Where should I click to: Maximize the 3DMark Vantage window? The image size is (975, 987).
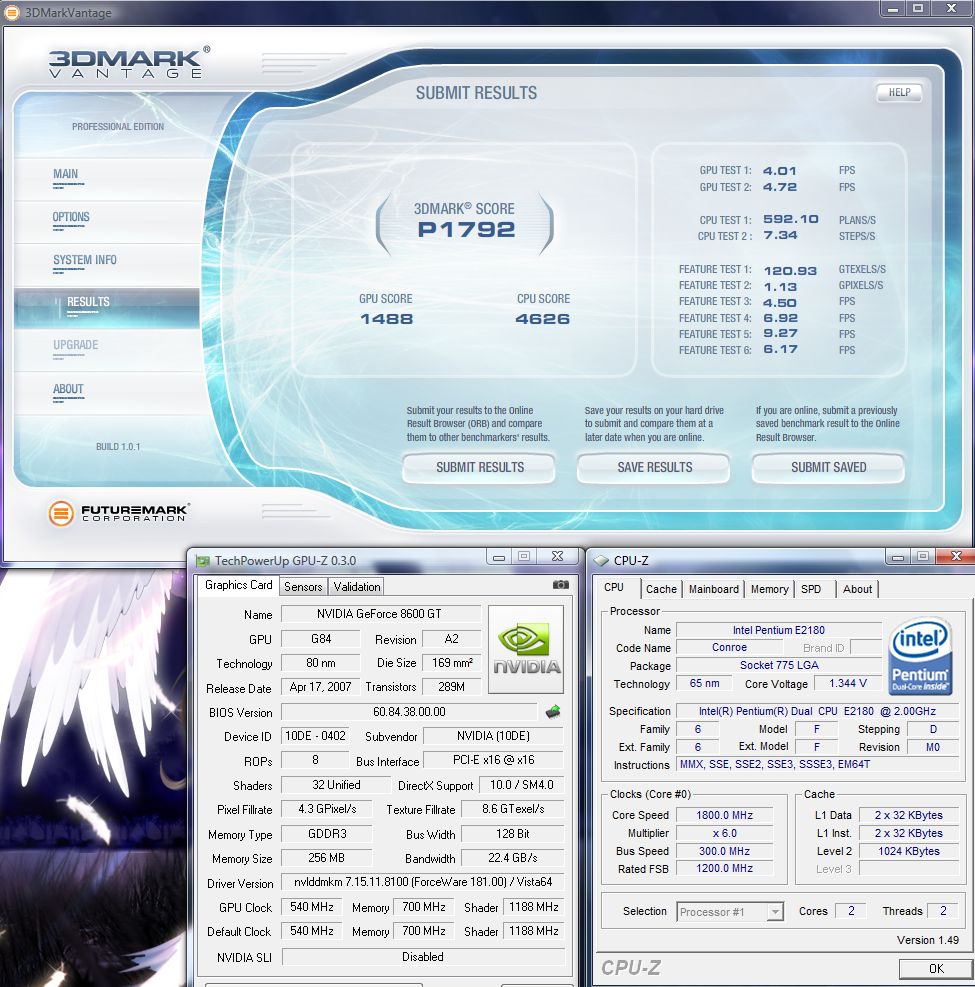pyautogui.click(x=918, y=8)
